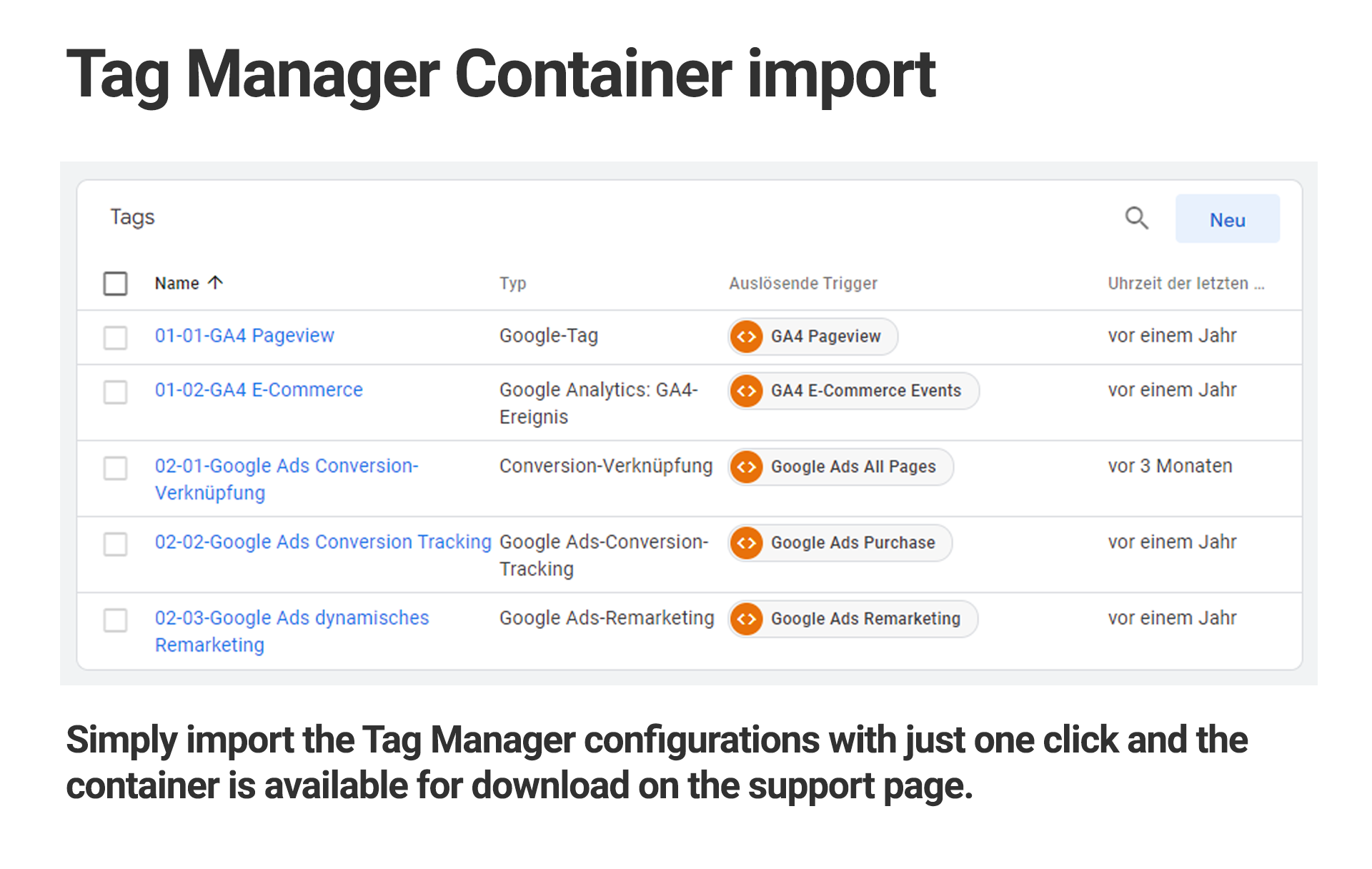Toggle the select-all checkbox in header
Viewport: 1372px width, 869px height.
pyautogui.click(x=115, y=284)
